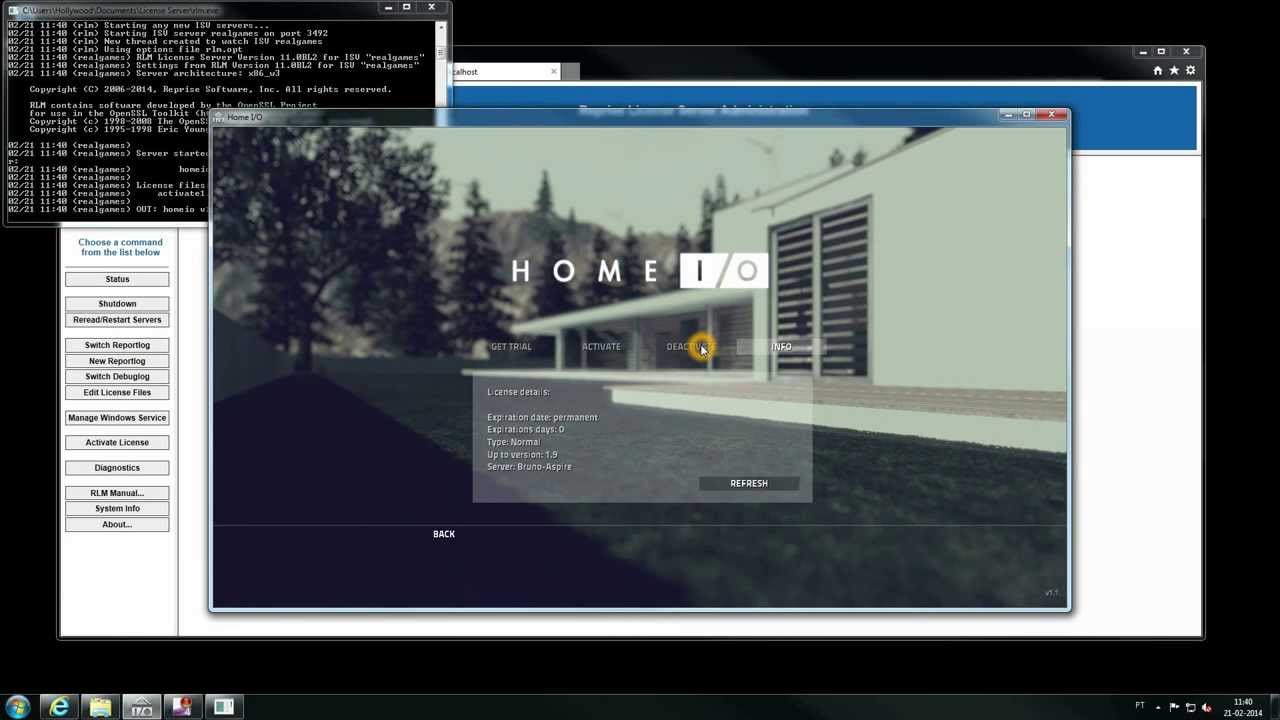This screenshot has width=1280, height=720.
Task: Open File Explorer folder on taskbar
Action: click(100, 707)
